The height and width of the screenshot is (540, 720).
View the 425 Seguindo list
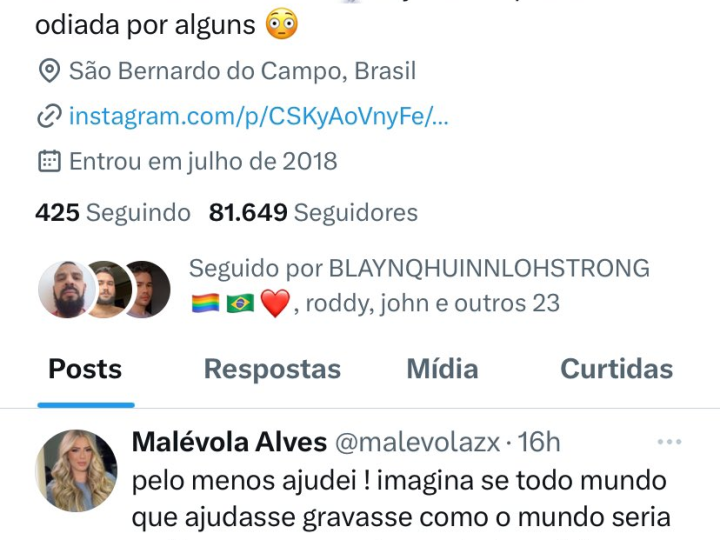click(113, 213)
